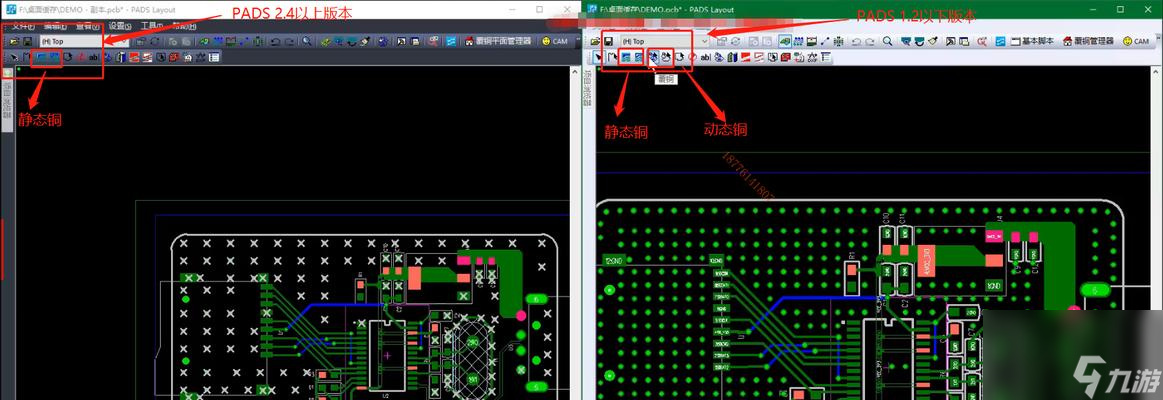Click the magnifier Zoom icon, right window
The image size is (1163, 400).
(887, 42)
